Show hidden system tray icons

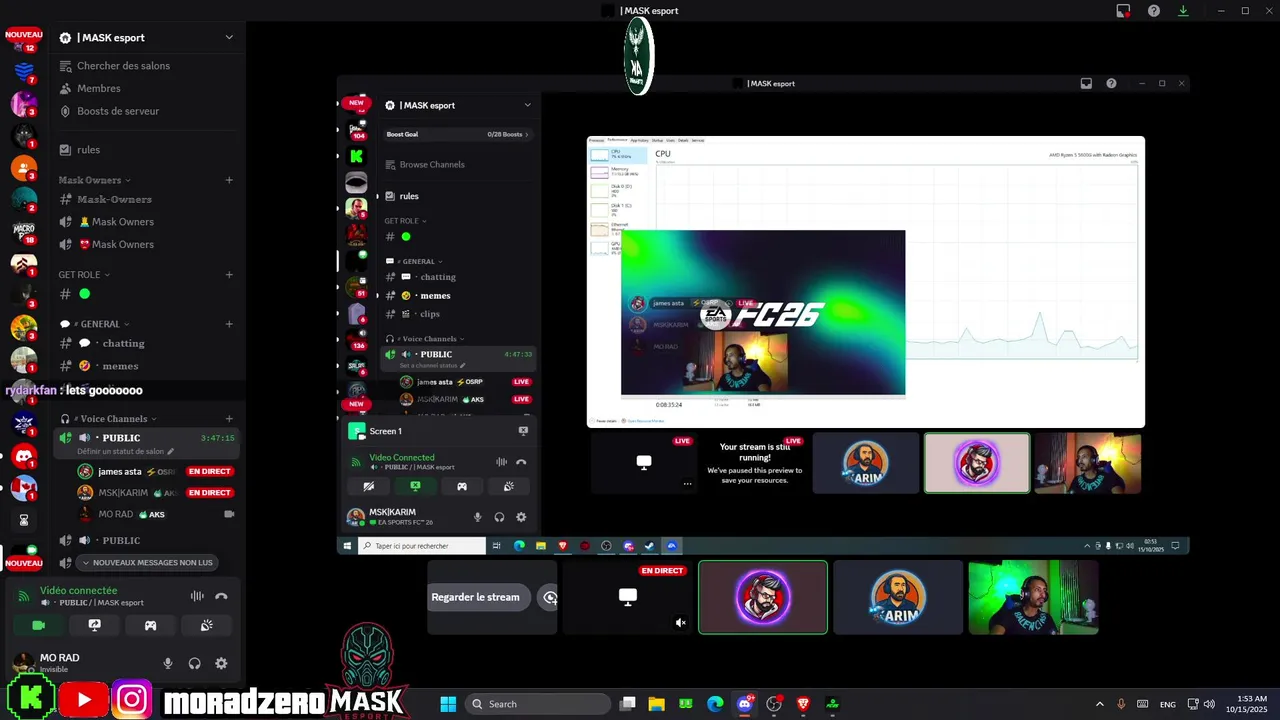(1100, 704)
